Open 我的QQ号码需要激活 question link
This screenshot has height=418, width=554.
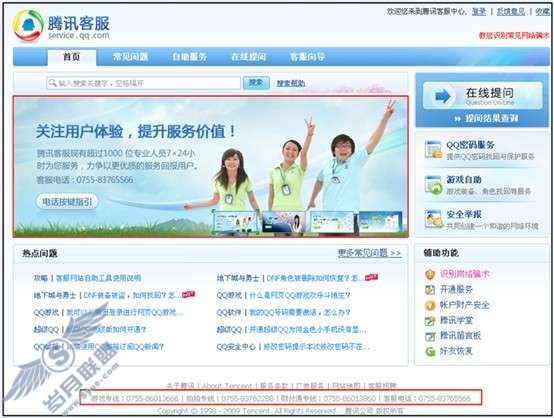300,312
